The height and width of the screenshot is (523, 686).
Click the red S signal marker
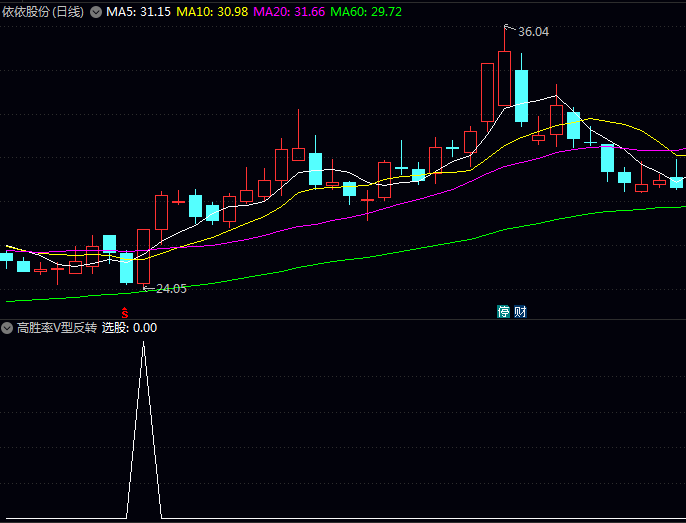[x=125, y=312]
